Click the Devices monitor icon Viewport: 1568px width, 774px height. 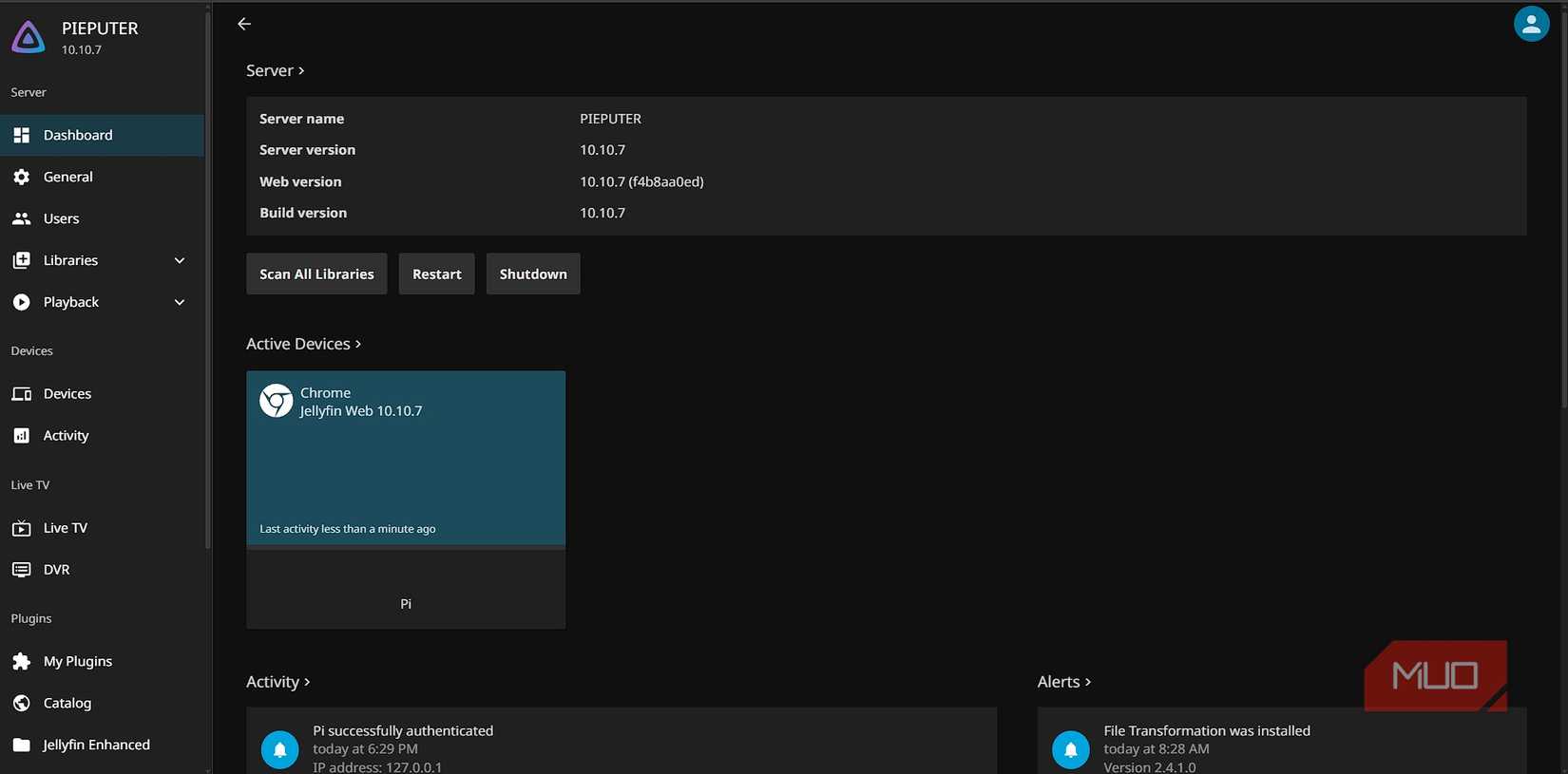(x=22, y=394)
